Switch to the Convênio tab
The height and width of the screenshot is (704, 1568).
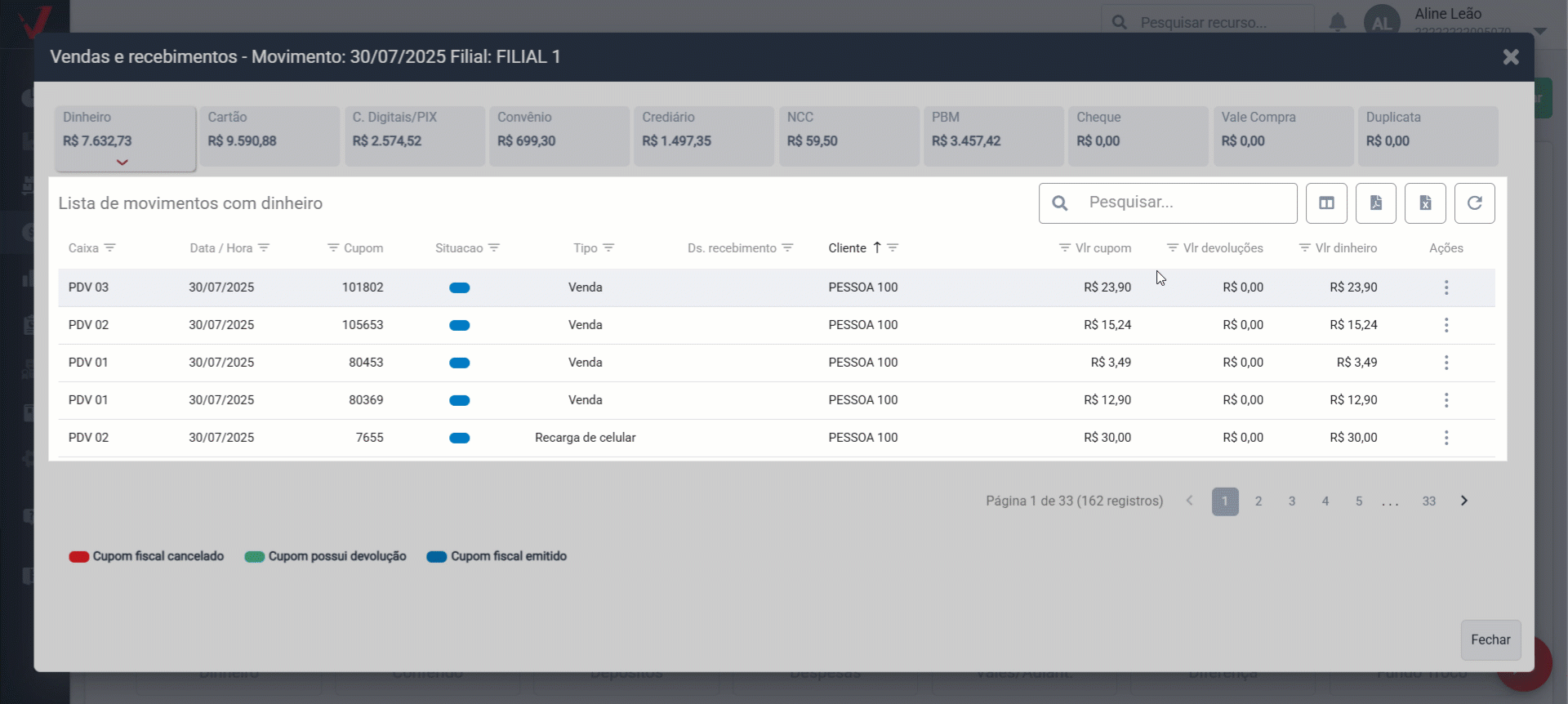[559, 136]
